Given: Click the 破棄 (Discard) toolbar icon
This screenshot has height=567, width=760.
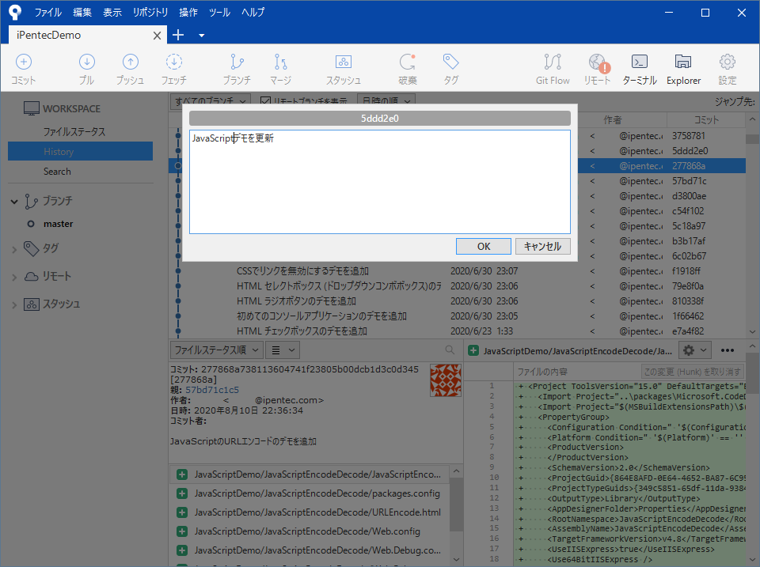Looking at the screenshot, I should click(407, 69).
